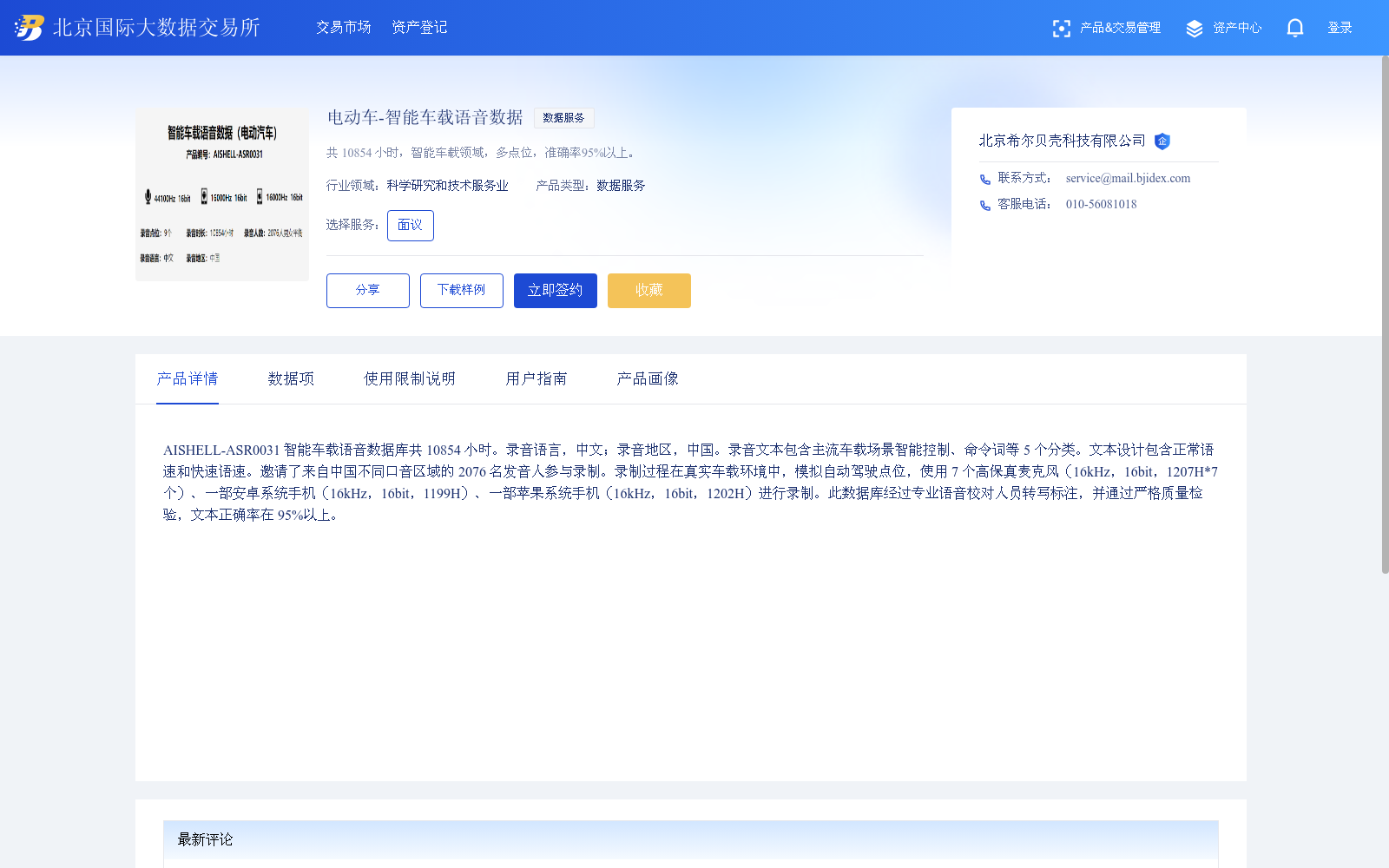
Task: Click the product title 电动车-智能车载语音数据
Action: click(x=425, y=117)
